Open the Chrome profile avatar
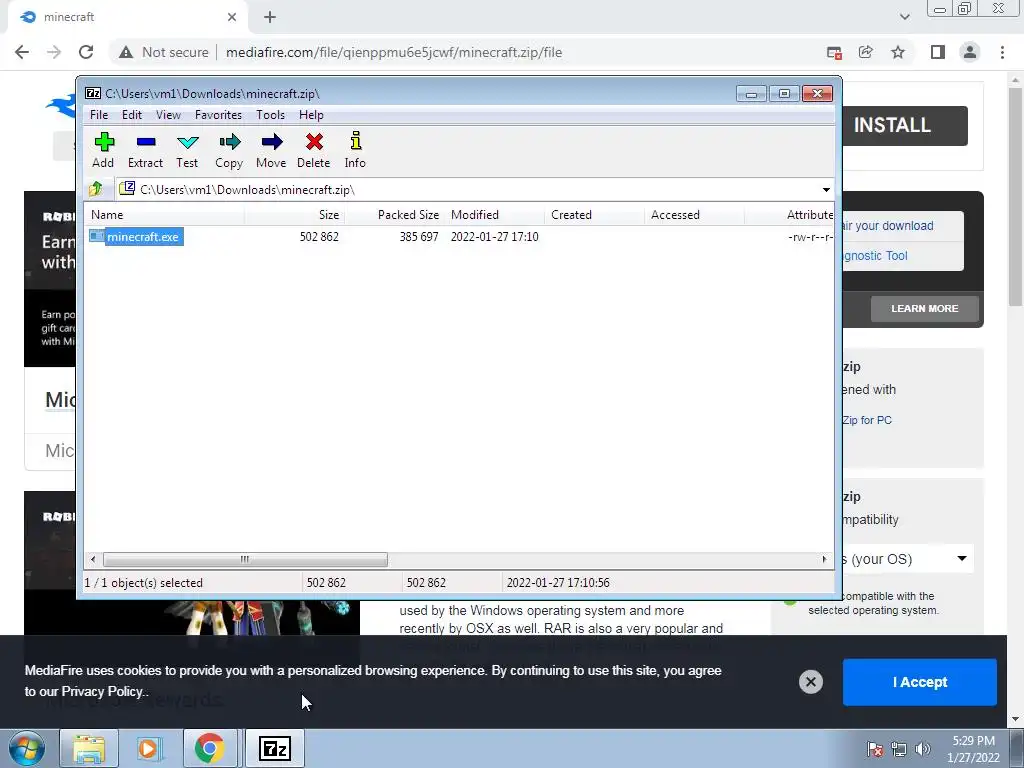 [970, 52]
